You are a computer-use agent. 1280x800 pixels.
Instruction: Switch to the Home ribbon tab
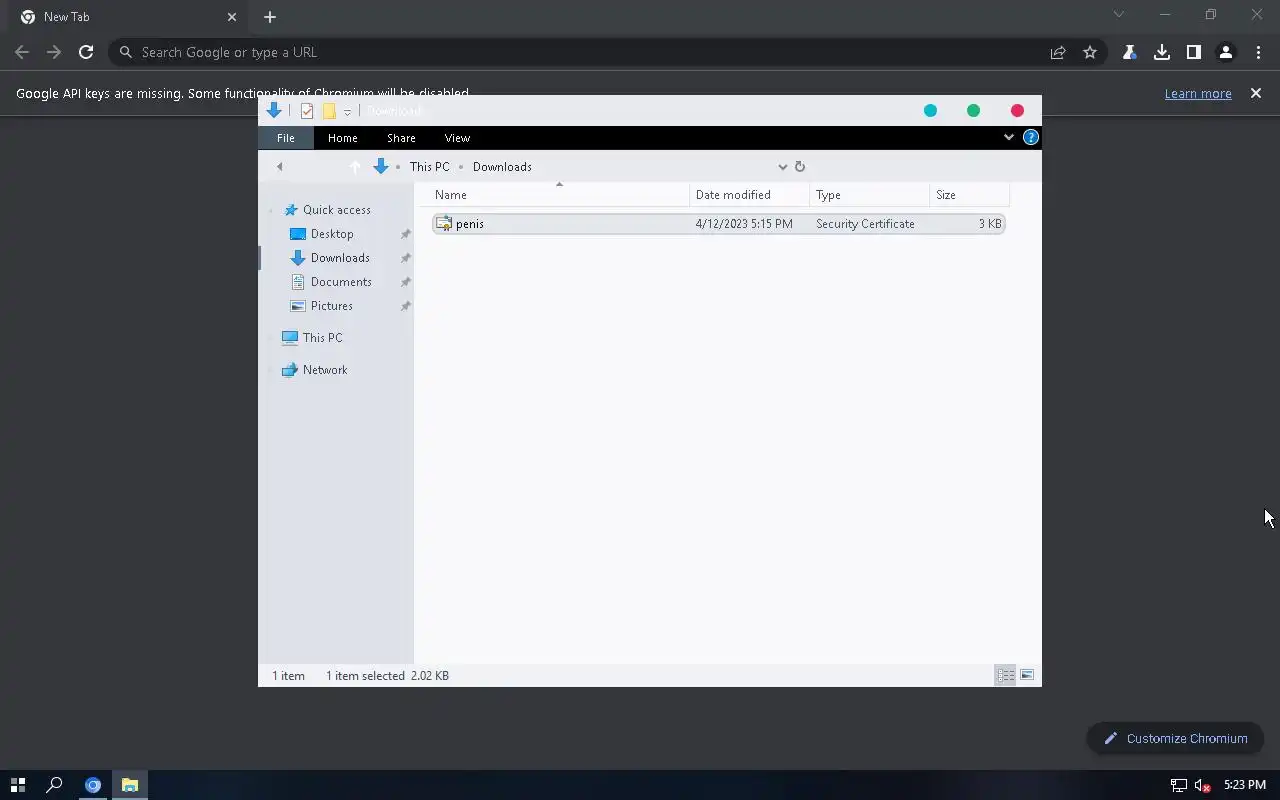tap(342, 138)
